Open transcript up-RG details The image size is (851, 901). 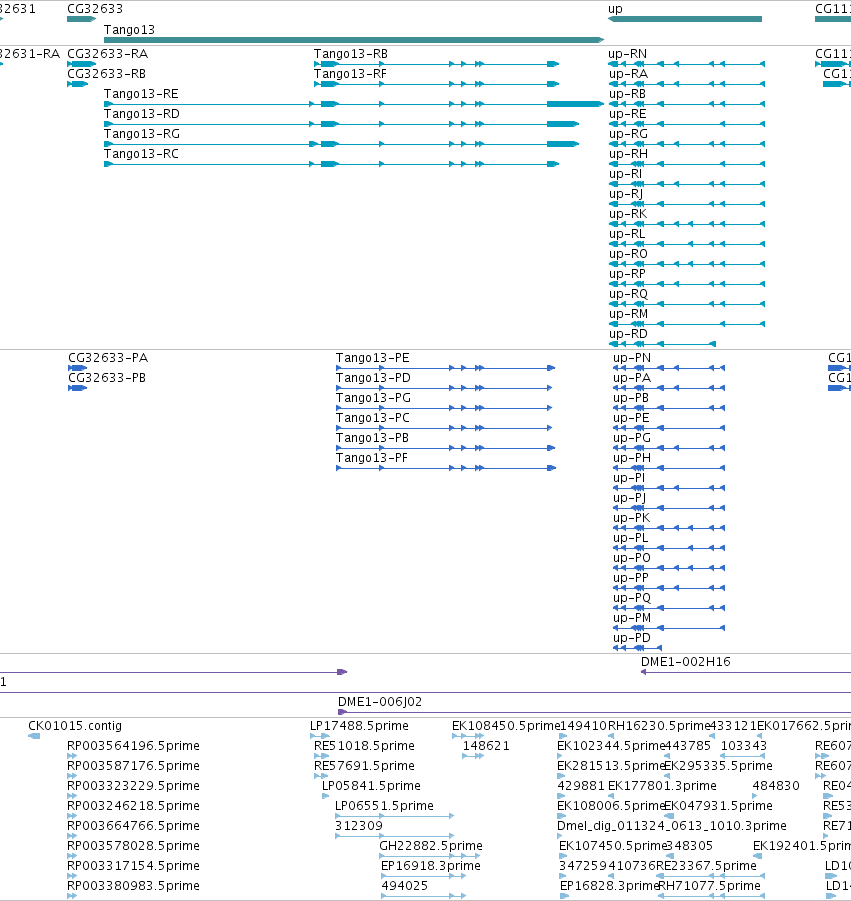point(629,134)
